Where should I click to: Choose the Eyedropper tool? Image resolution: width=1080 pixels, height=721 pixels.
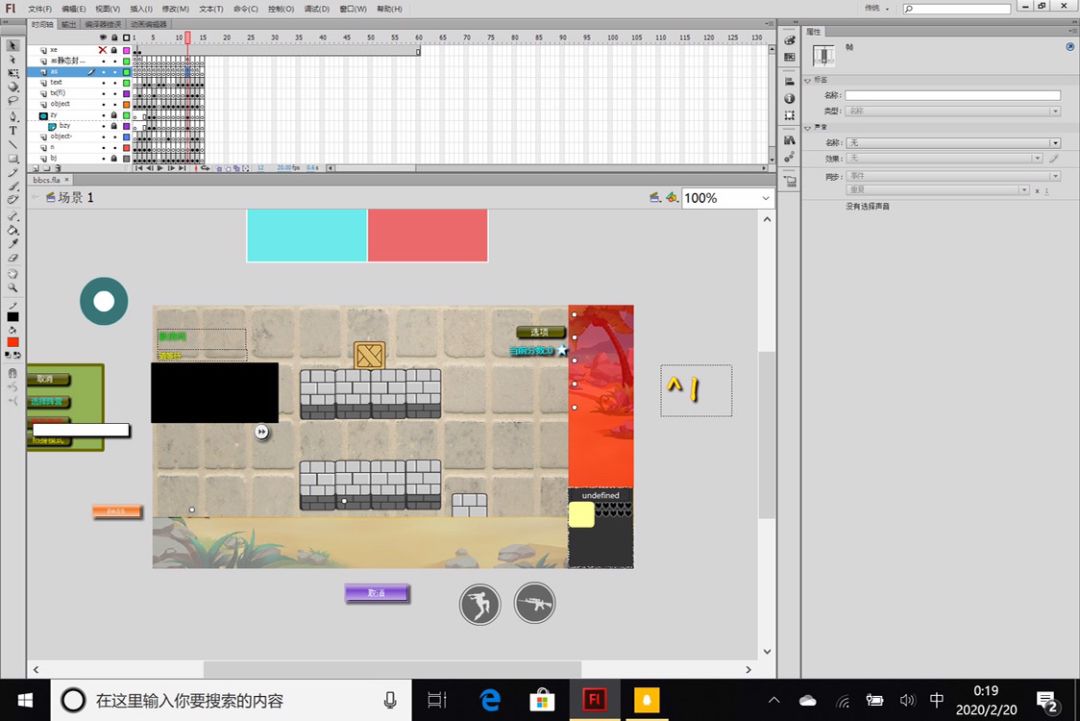pos(13,243)
